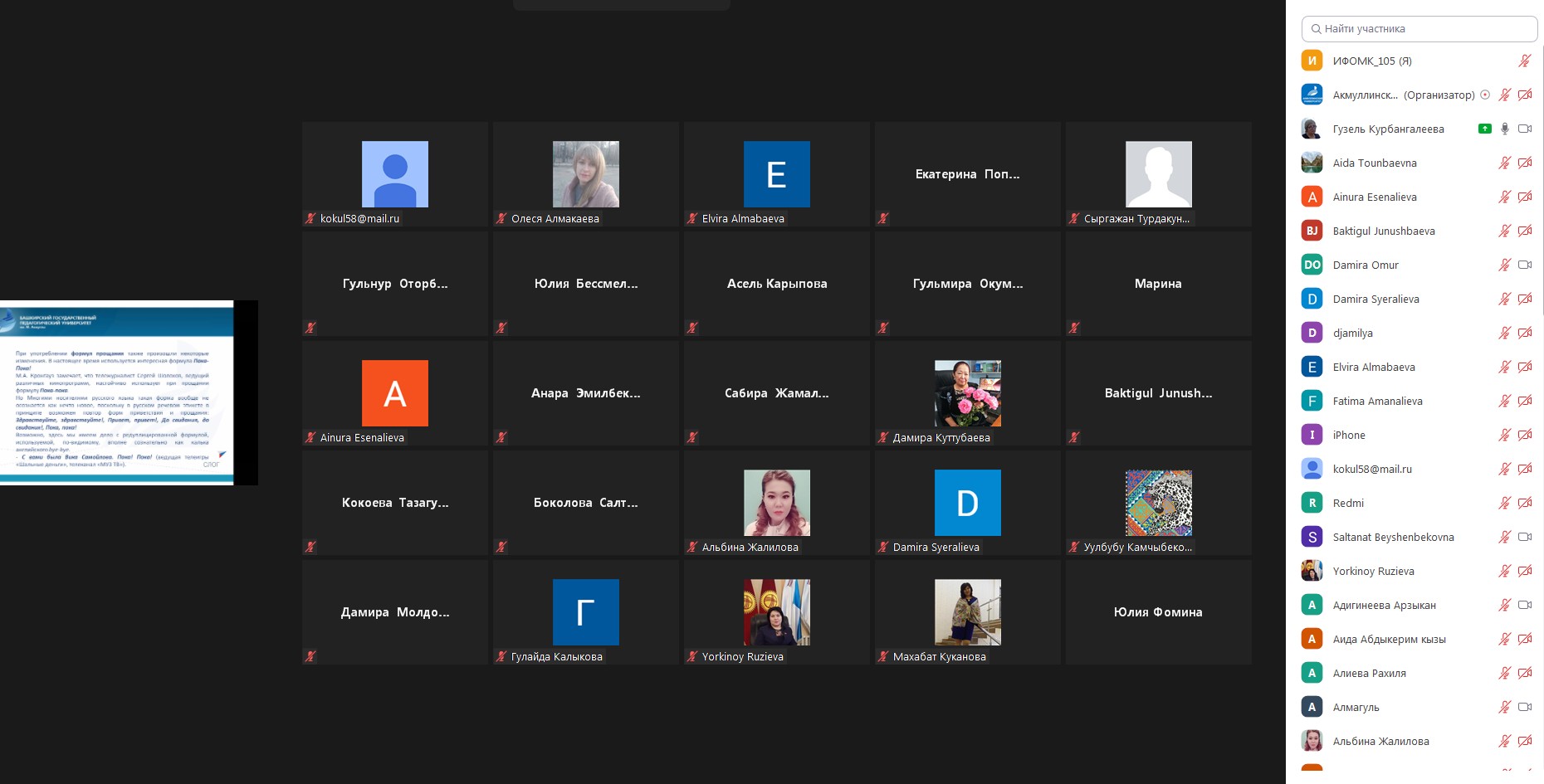Select iPhone entry in participants list
Image resolution: width=1544 pixels, height=784 pixels.
coord(1349,435)
